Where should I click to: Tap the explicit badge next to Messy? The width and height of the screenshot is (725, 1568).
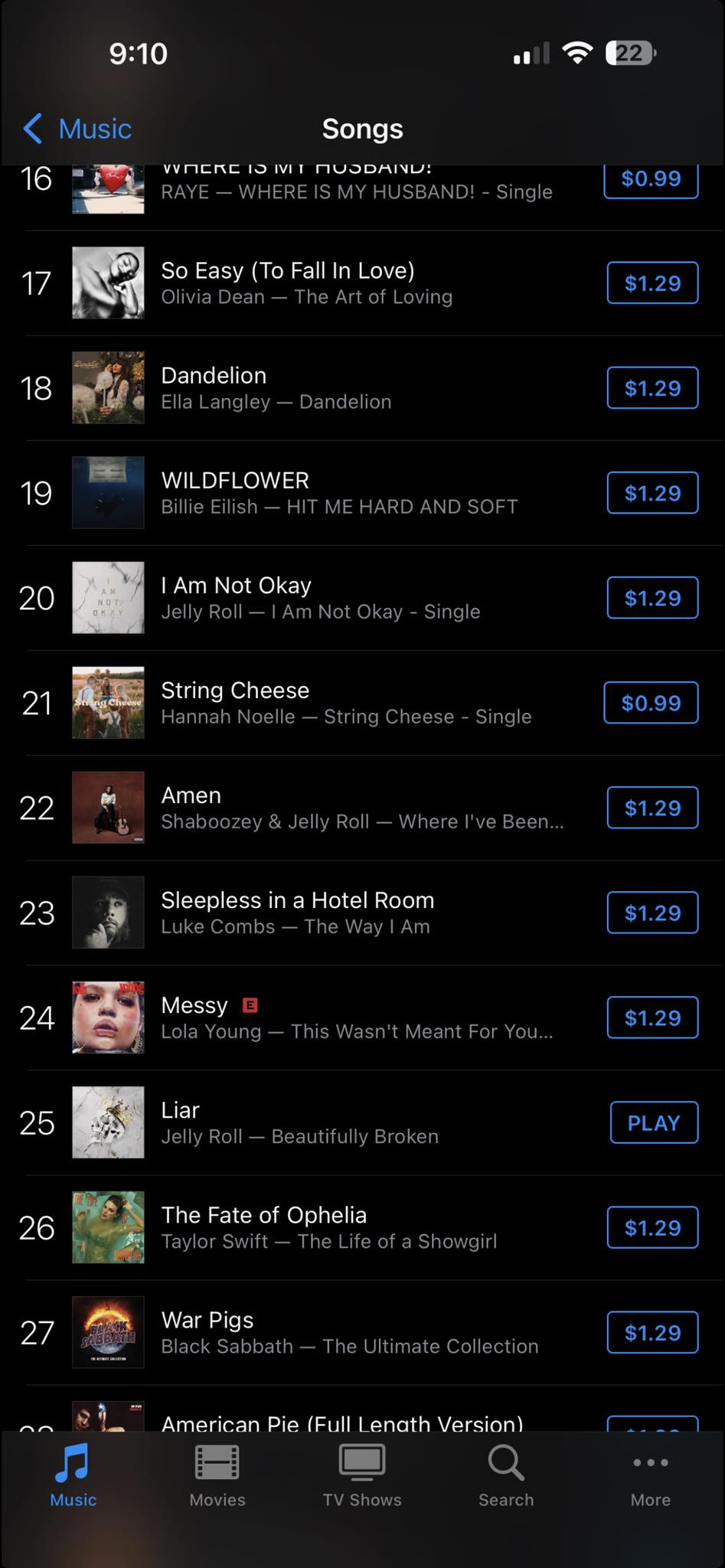[x=250, y=1005]
